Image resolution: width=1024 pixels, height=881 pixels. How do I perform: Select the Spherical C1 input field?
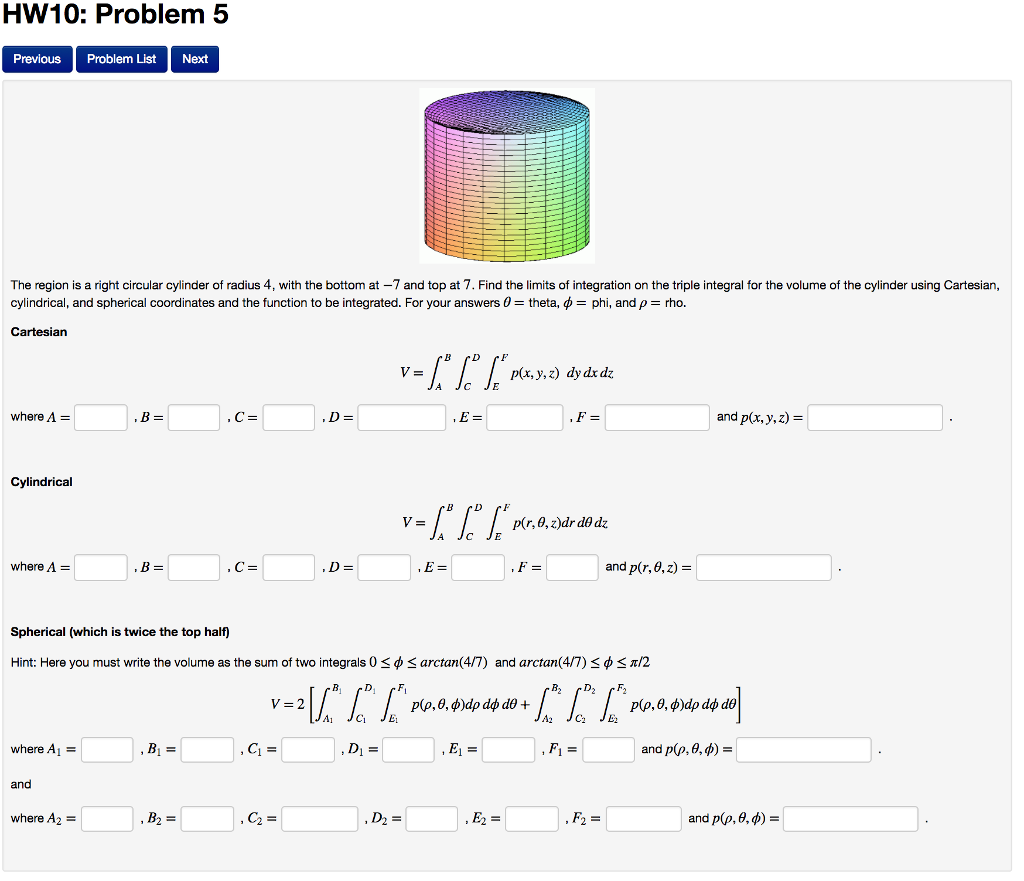[x=308, y=749]
